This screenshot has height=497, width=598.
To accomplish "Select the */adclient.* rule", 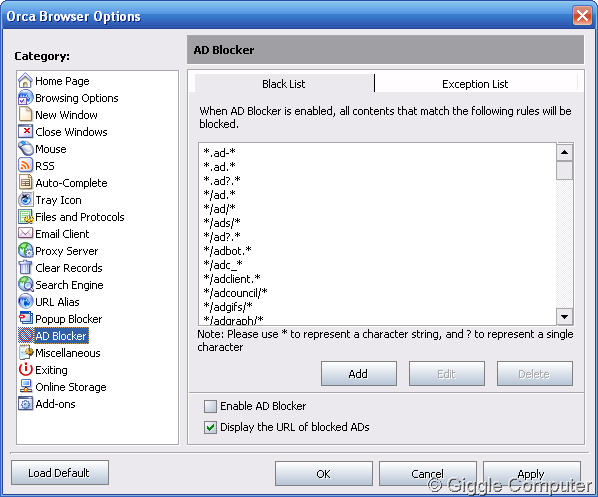I will (x=232, y=279).
